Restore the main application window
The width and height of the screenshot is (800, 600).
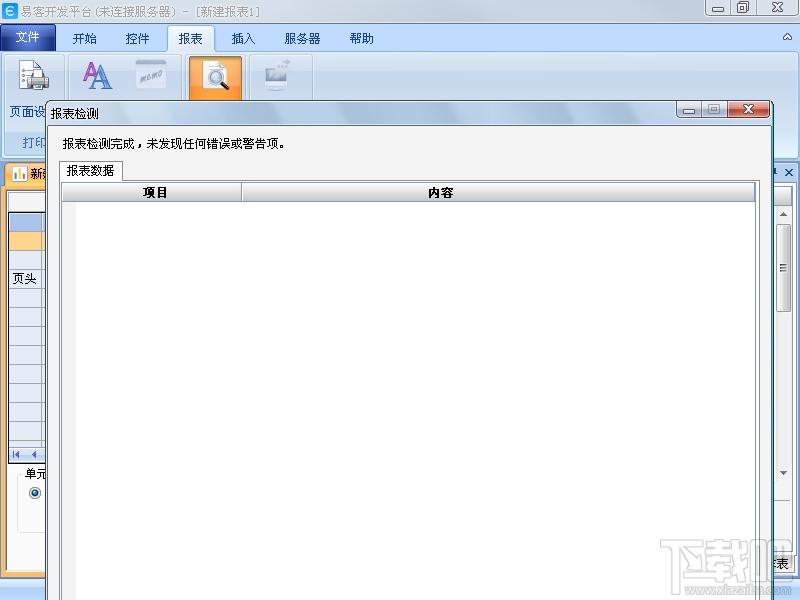point(743,7)
